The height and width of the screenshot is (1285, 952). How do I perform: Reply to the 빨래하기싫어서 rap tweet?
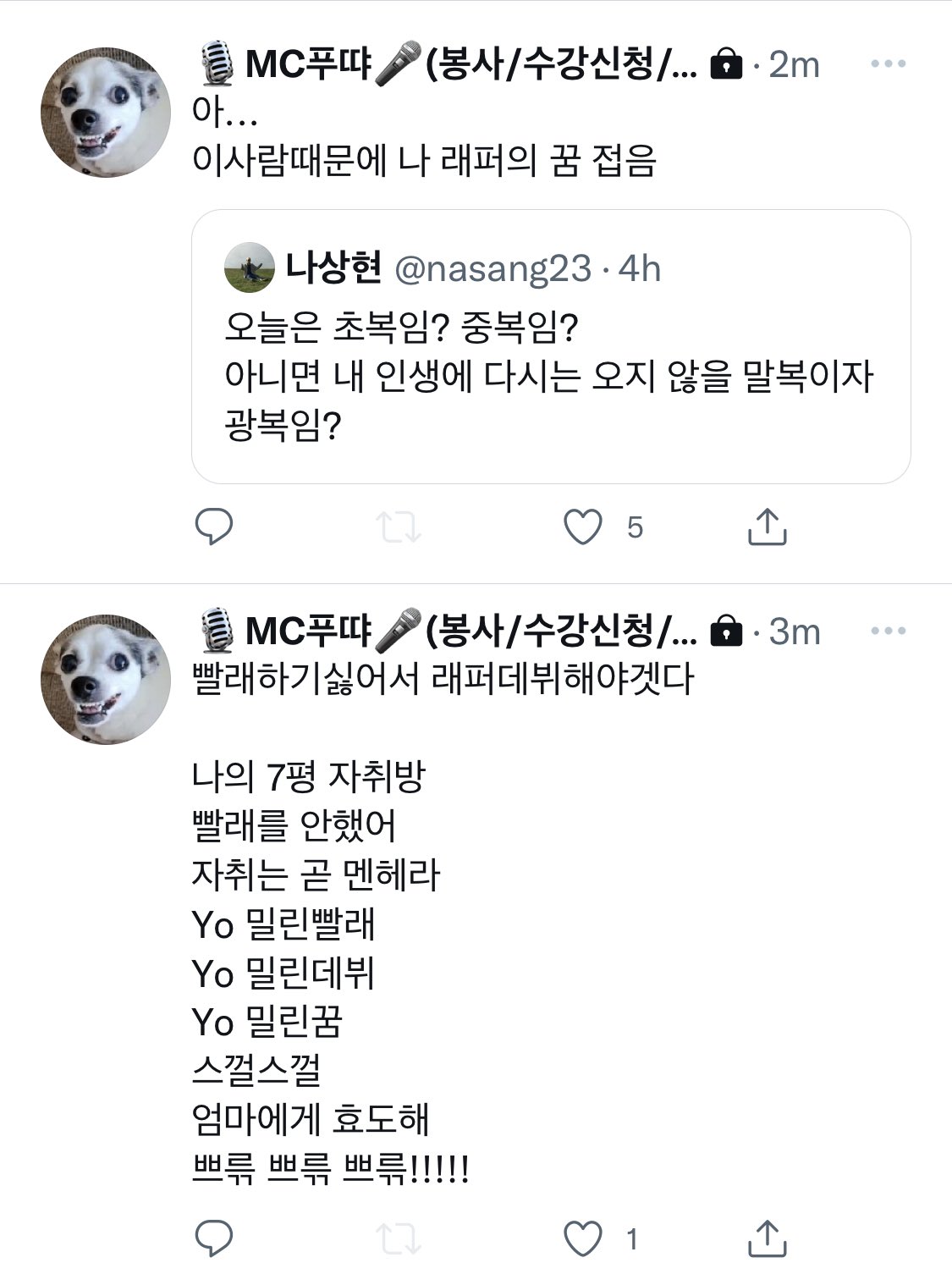pyautogui.click(x=214, y=1238)
